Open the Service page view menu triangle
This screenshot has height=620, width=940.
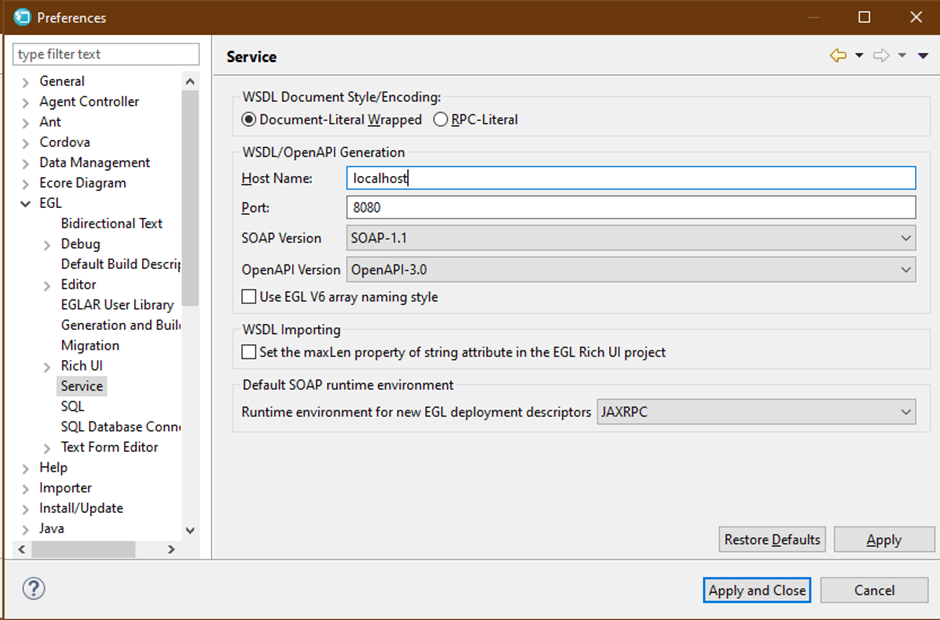[923, 56]
